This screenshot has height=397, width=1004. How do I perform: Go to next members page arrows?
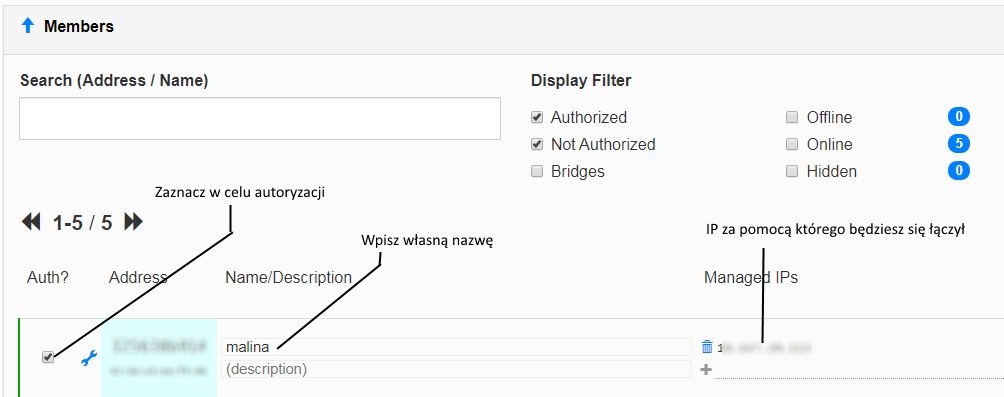tap(133, 222)
